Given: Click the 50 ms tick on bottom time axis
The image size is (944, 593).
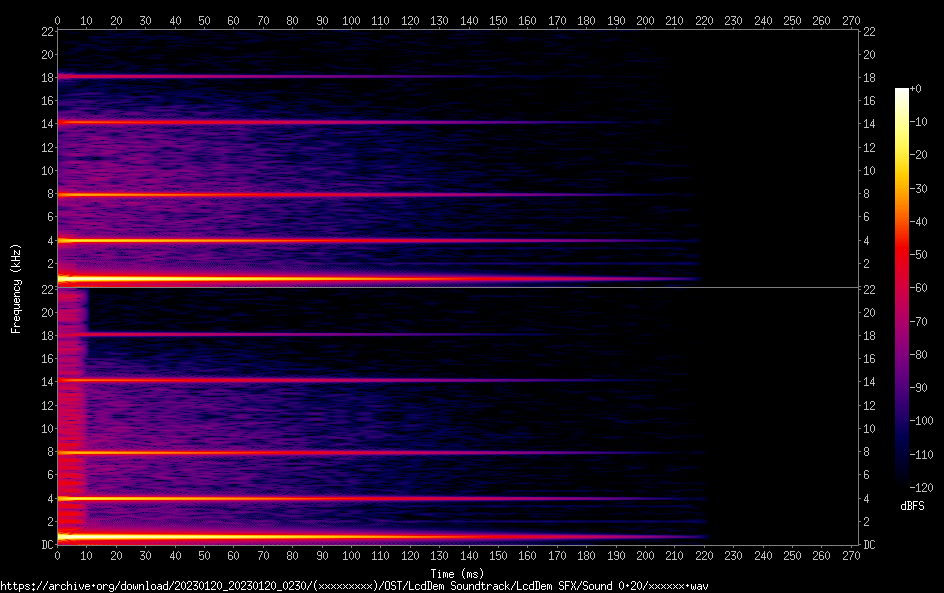Looking at the screenshot, I should [205, 556].
